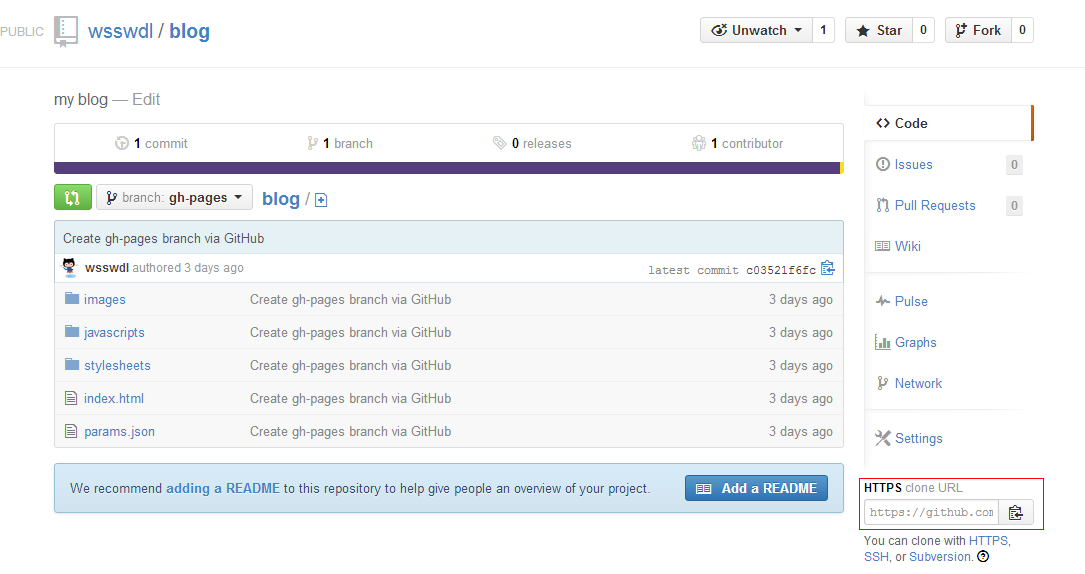The image size is (1085, 574).
Task: Open repository Settings
Action: pos(917,439)
